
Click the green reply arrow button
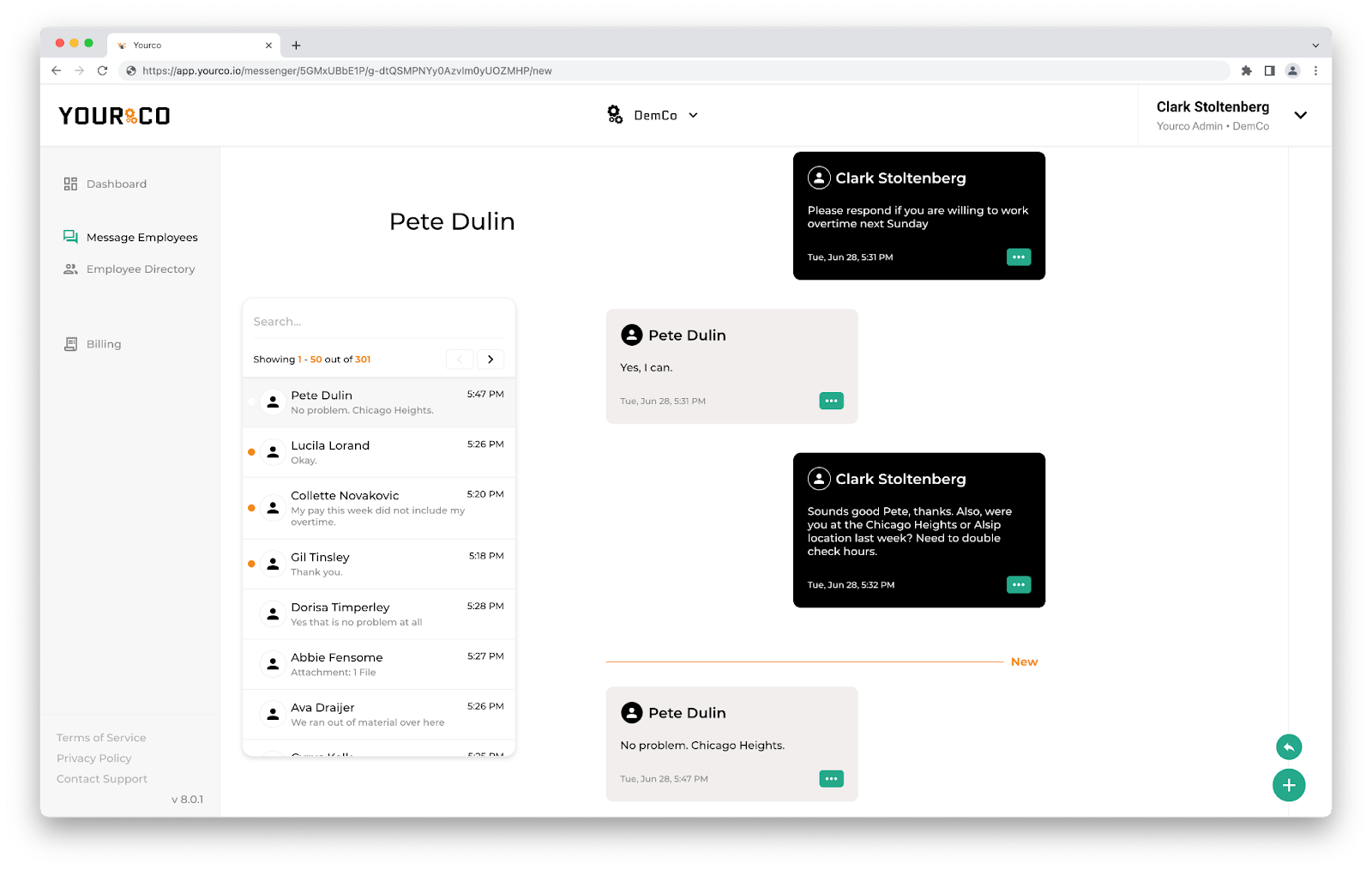[1289, 747]
